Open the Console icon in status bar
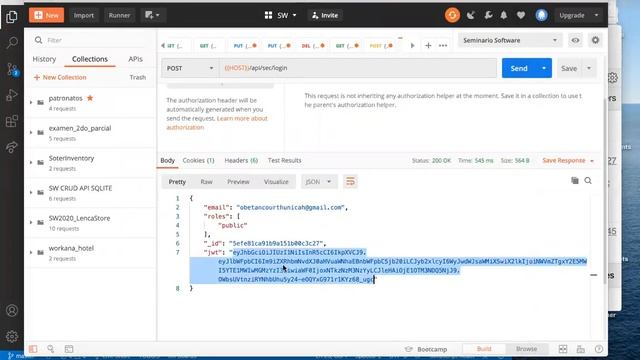This screenshot has width=640, height=360. (x=69, y=349)
